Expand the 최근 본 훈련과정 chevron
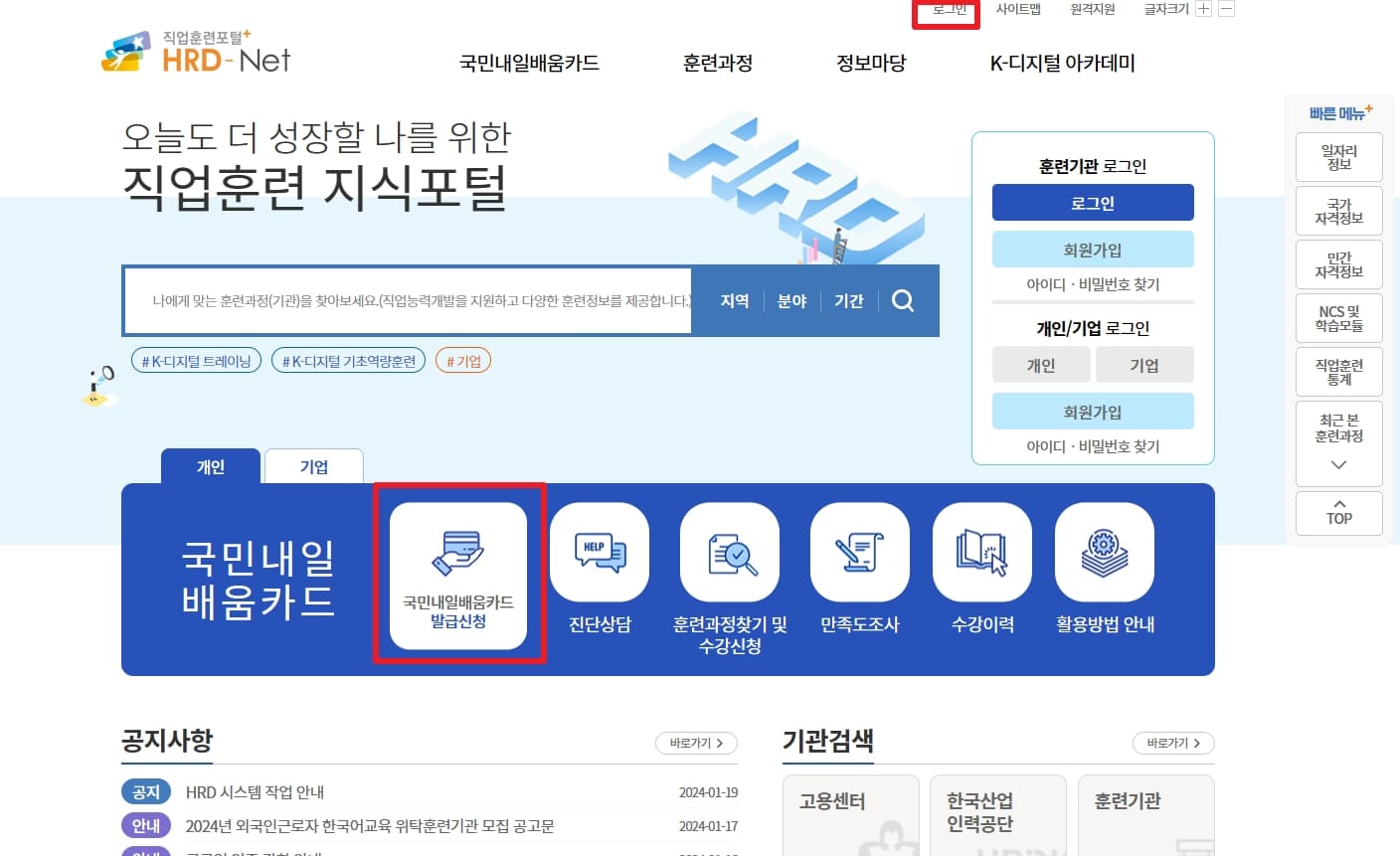The image size is (1400, 856). (1338, 462)
